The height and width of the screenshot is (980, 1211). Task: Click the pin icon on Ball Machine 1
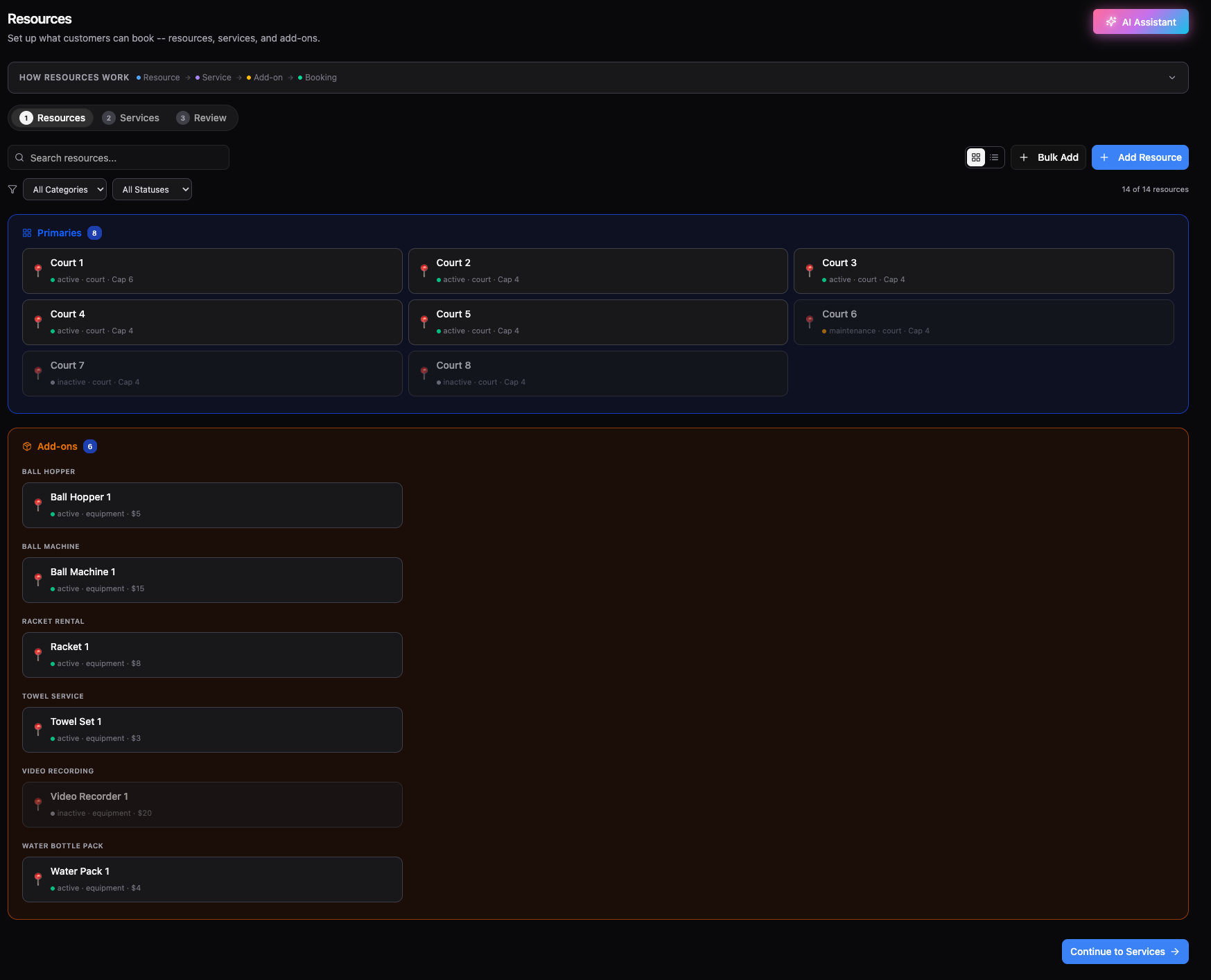click(38, 579)
